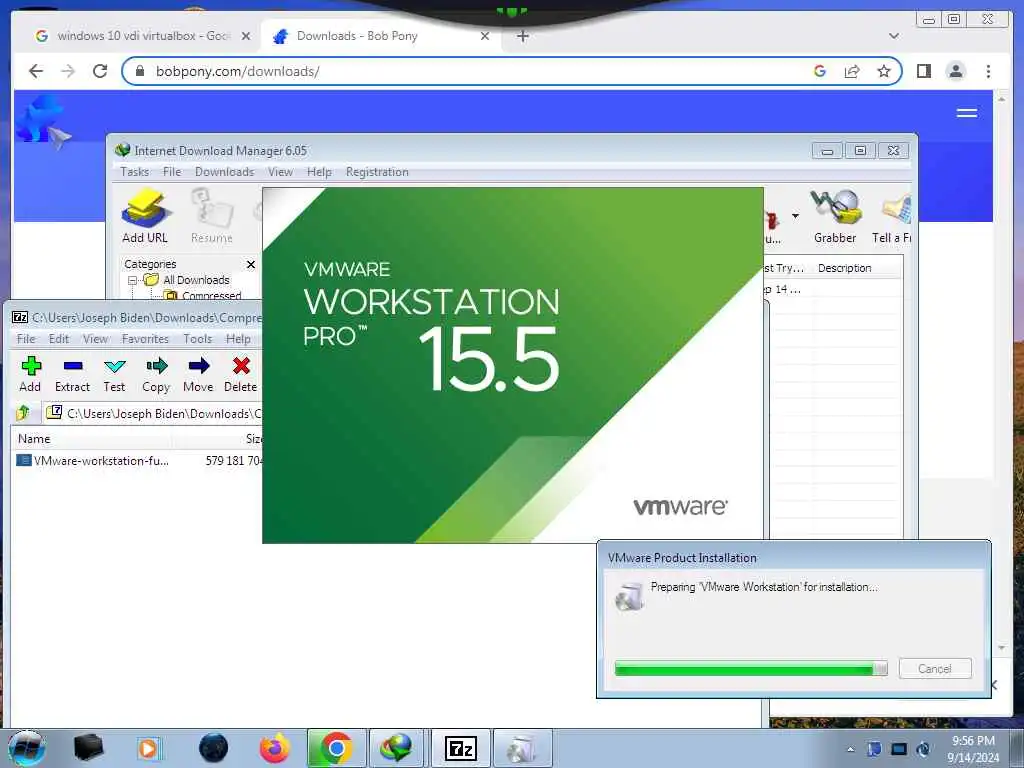1024x768 pixels.
Task: Switch to Chrome in the taskbar
Action: tap(336, 748)
